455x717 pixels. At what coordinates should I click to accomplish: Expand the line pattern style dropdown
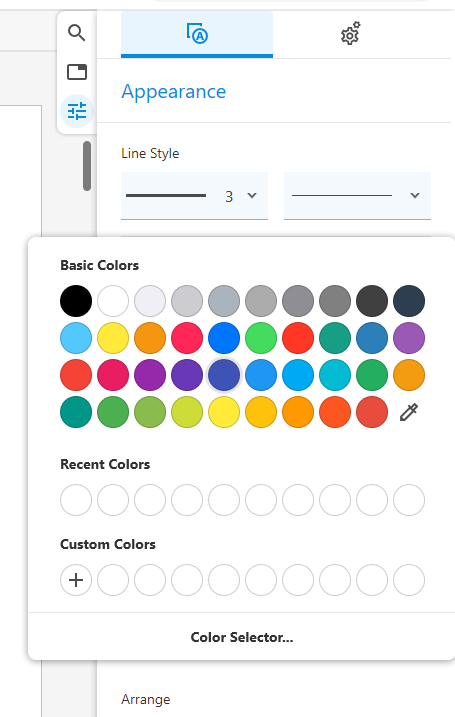357,196
